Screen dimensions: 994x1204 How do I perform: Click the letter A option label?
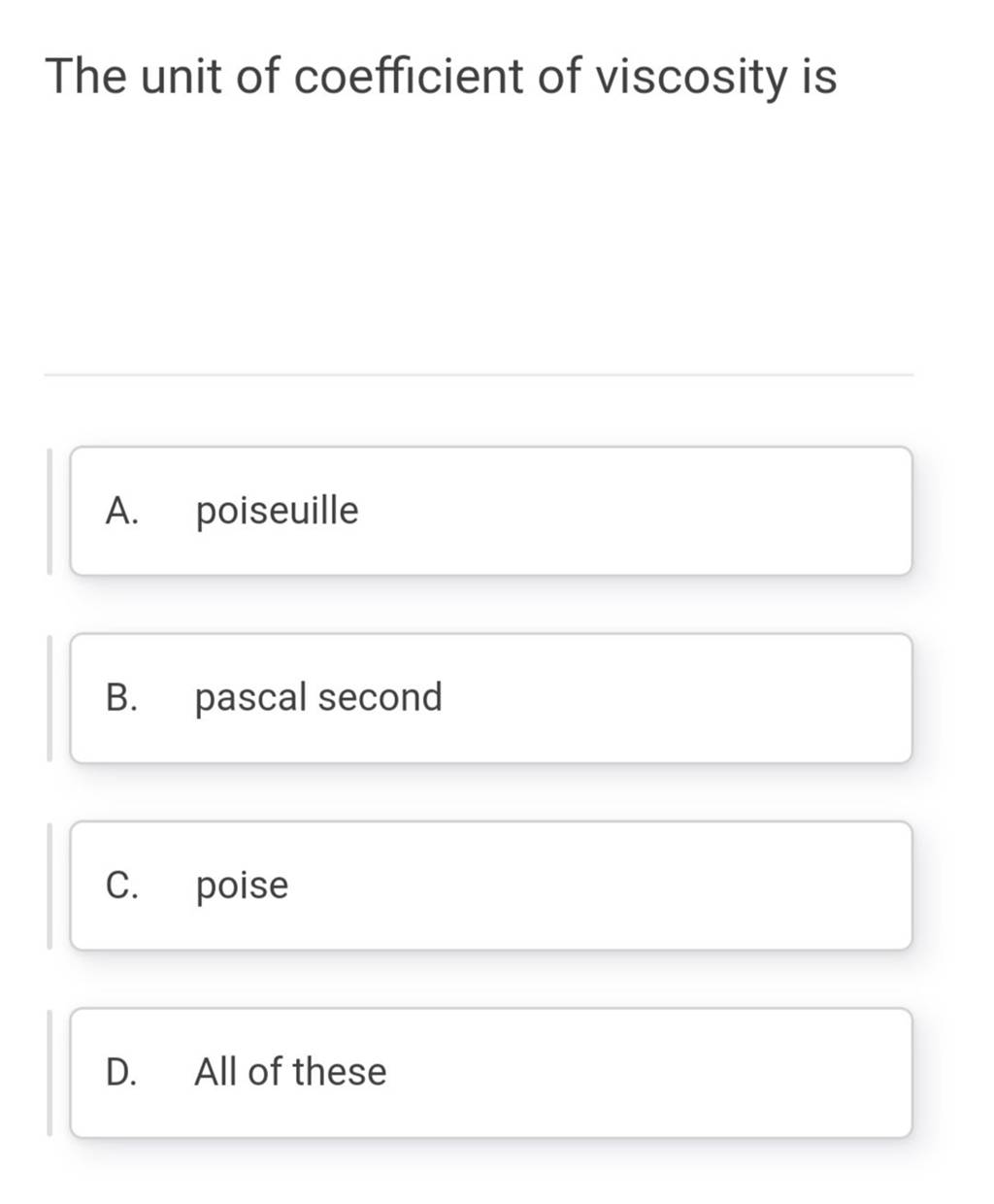pyautogui.click(x=122, y=510)
